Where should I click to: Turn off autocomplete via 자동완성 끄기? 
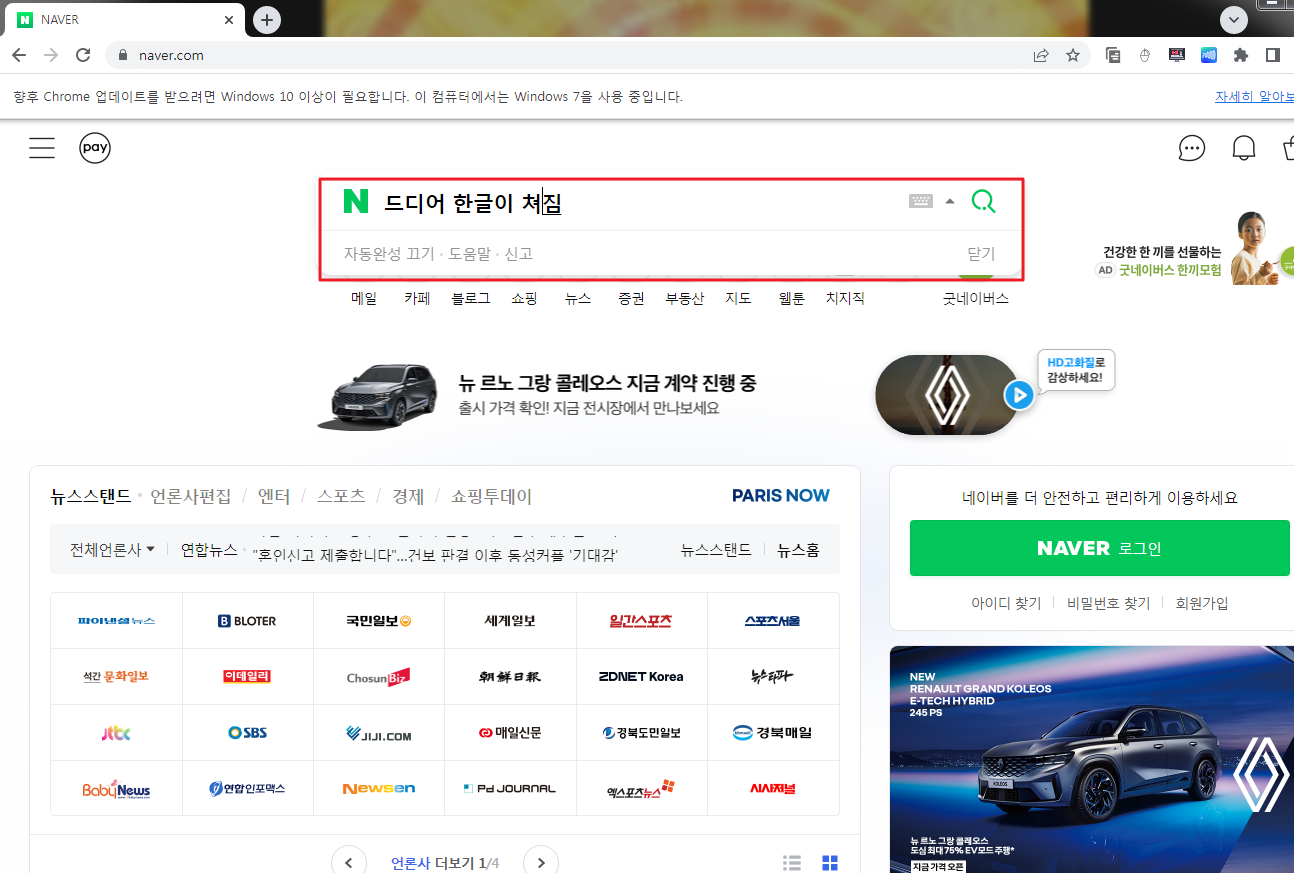(x=390, y=254)
